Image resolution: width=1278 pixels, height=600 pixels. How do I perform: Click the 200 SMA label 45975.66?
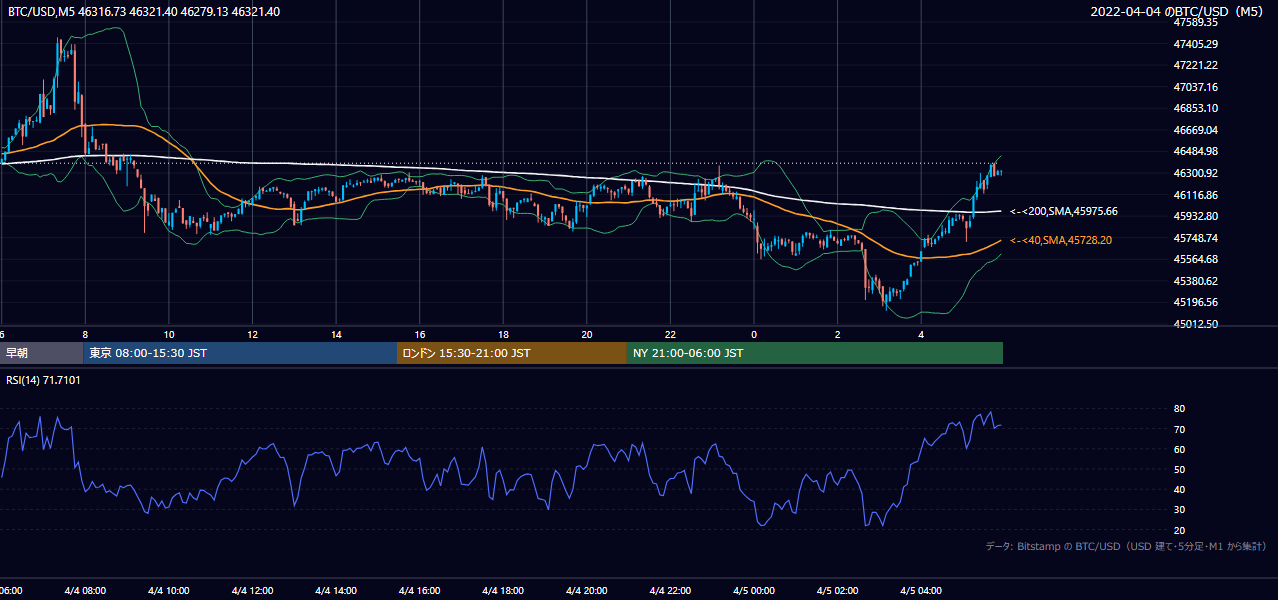tap(1064, 211)
